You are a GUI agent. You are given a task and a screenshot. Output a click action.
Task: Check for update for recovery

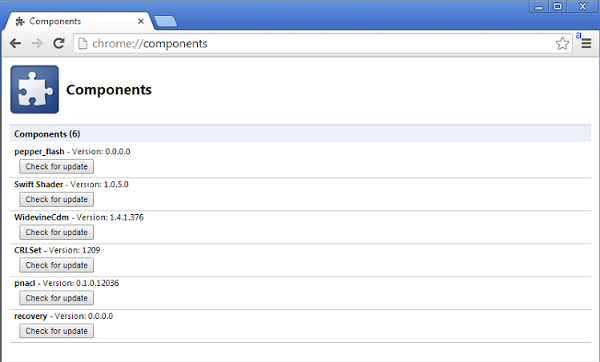coord(57,331)
